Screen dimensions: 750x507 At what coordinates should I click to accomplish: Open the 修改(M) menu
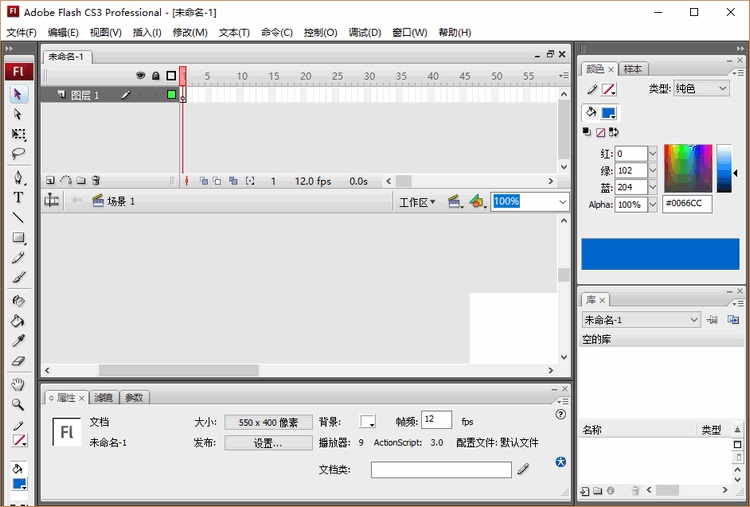pyautogui.click(x=190, y=33)
